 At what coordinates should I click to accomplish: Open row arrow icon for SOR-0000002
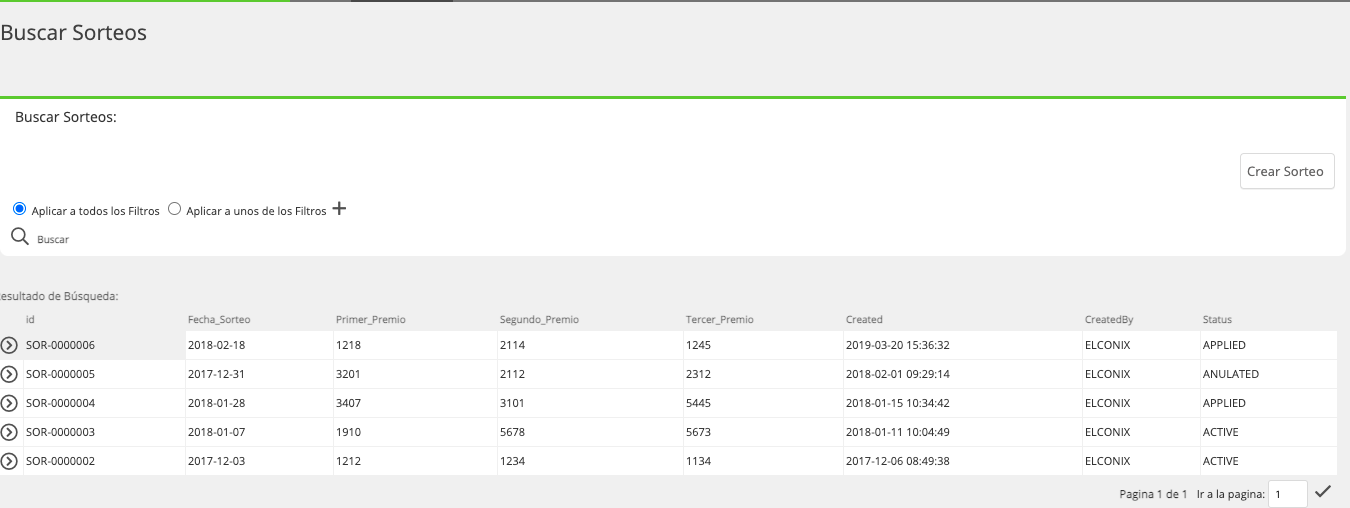(x=9, y=461)
